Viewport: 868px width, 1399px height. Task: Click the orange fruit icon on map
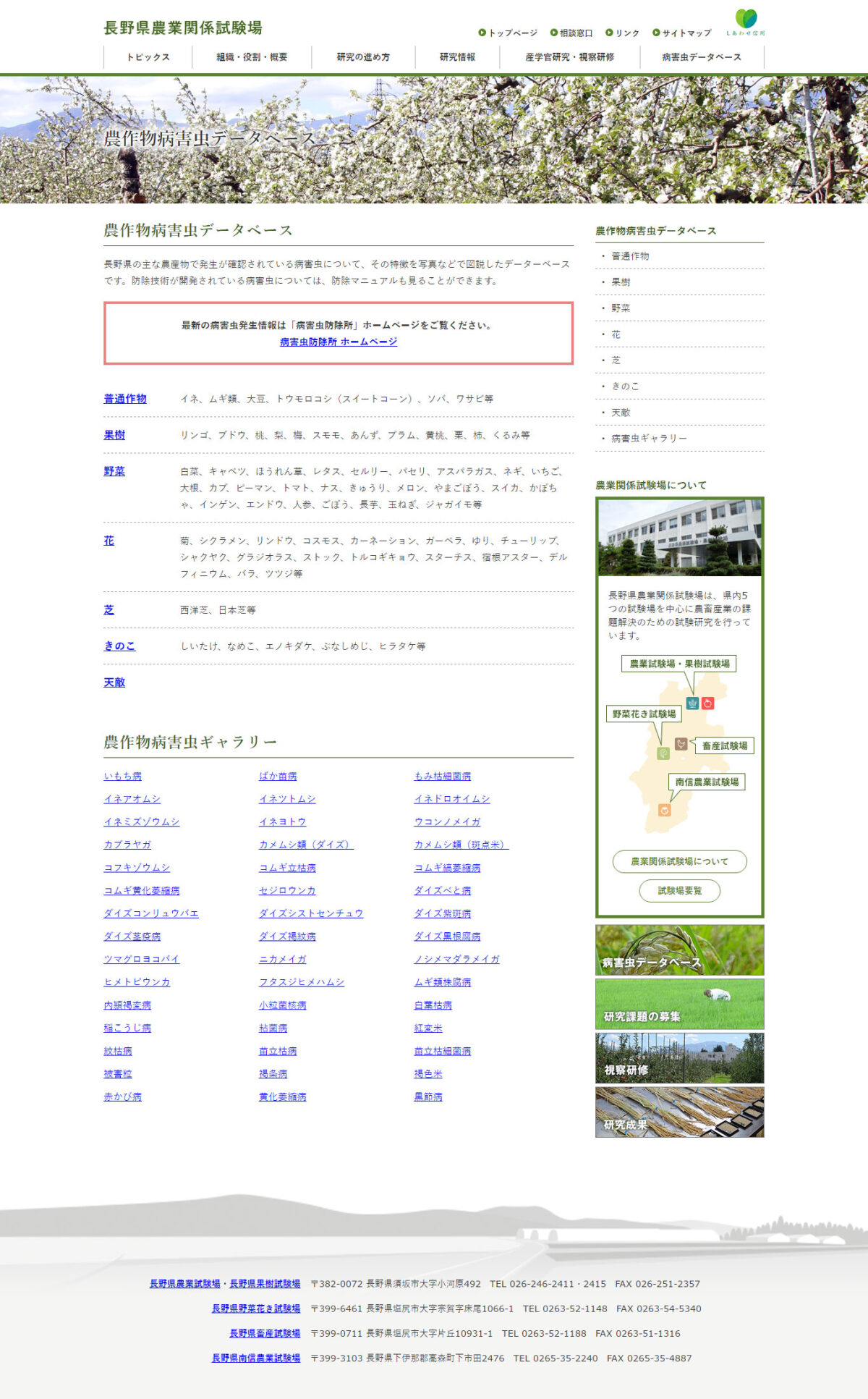pos(664,810)
